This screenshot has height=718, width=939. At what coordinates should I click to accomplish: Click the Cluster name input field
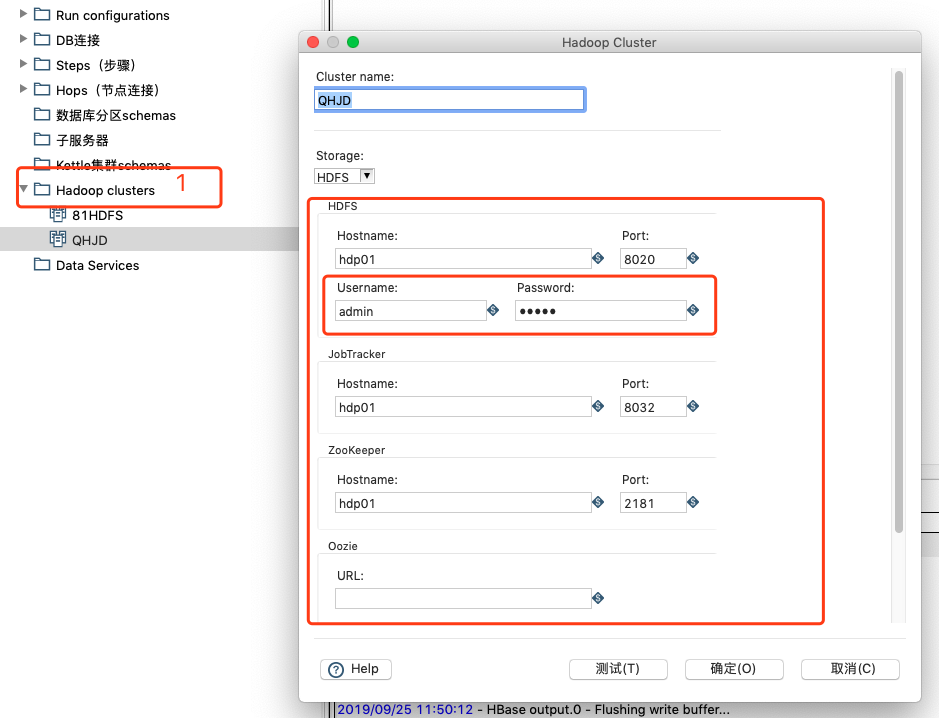pyautogui.click(x=450, y=100)
